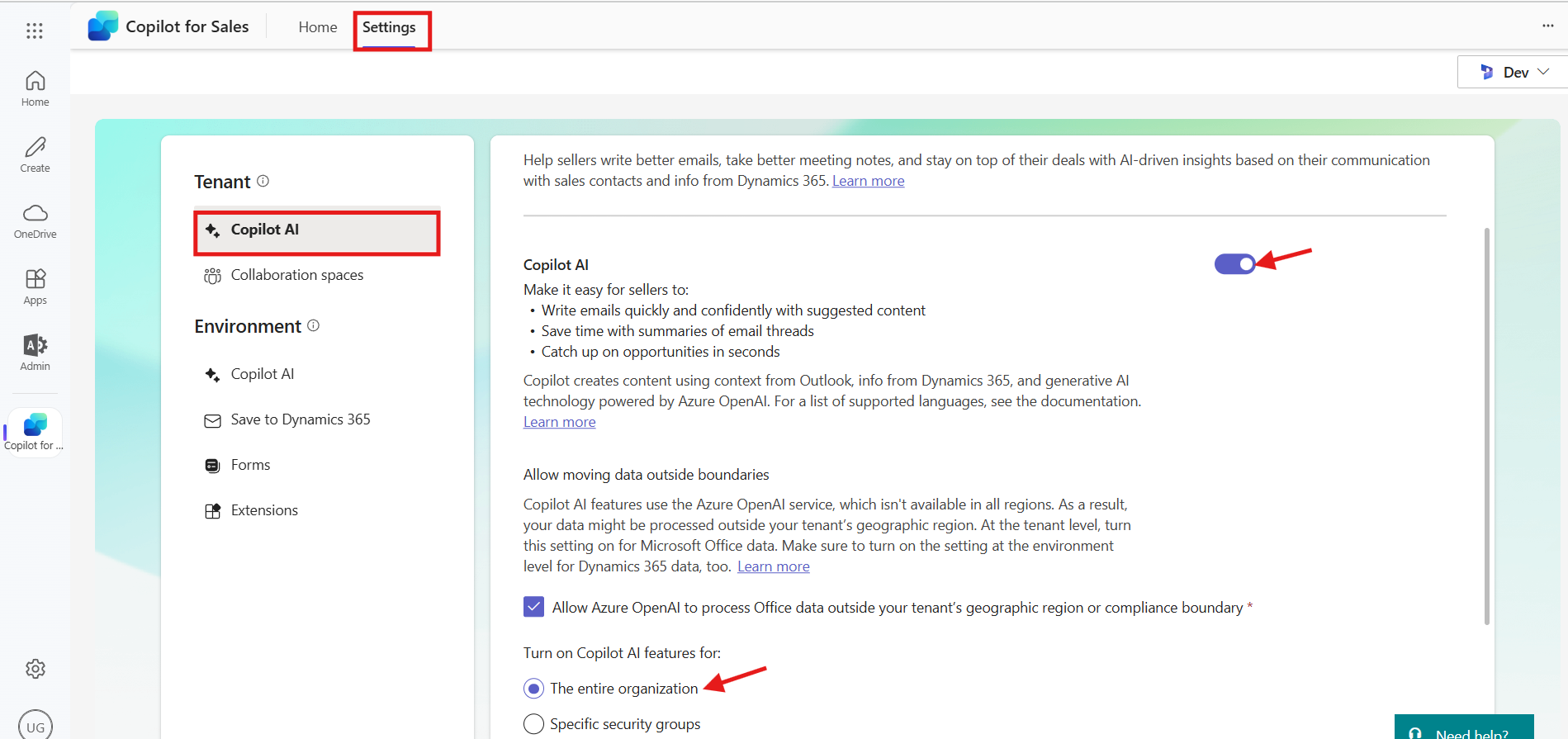Expand the Dev environment dropdown

[x=1514, y=73]
